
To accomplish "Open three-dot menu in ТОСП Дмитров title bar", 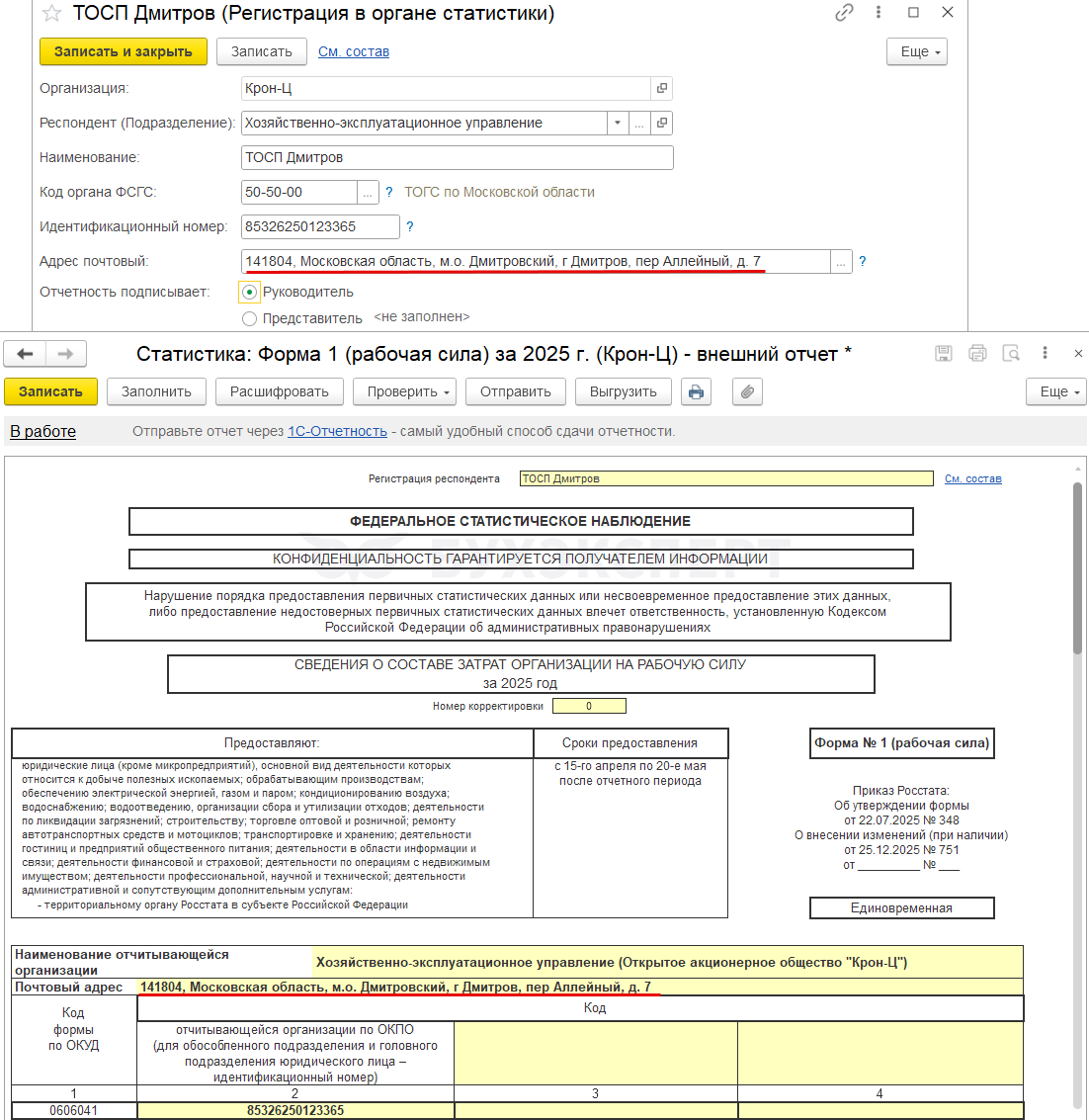I will coord(879,12).
